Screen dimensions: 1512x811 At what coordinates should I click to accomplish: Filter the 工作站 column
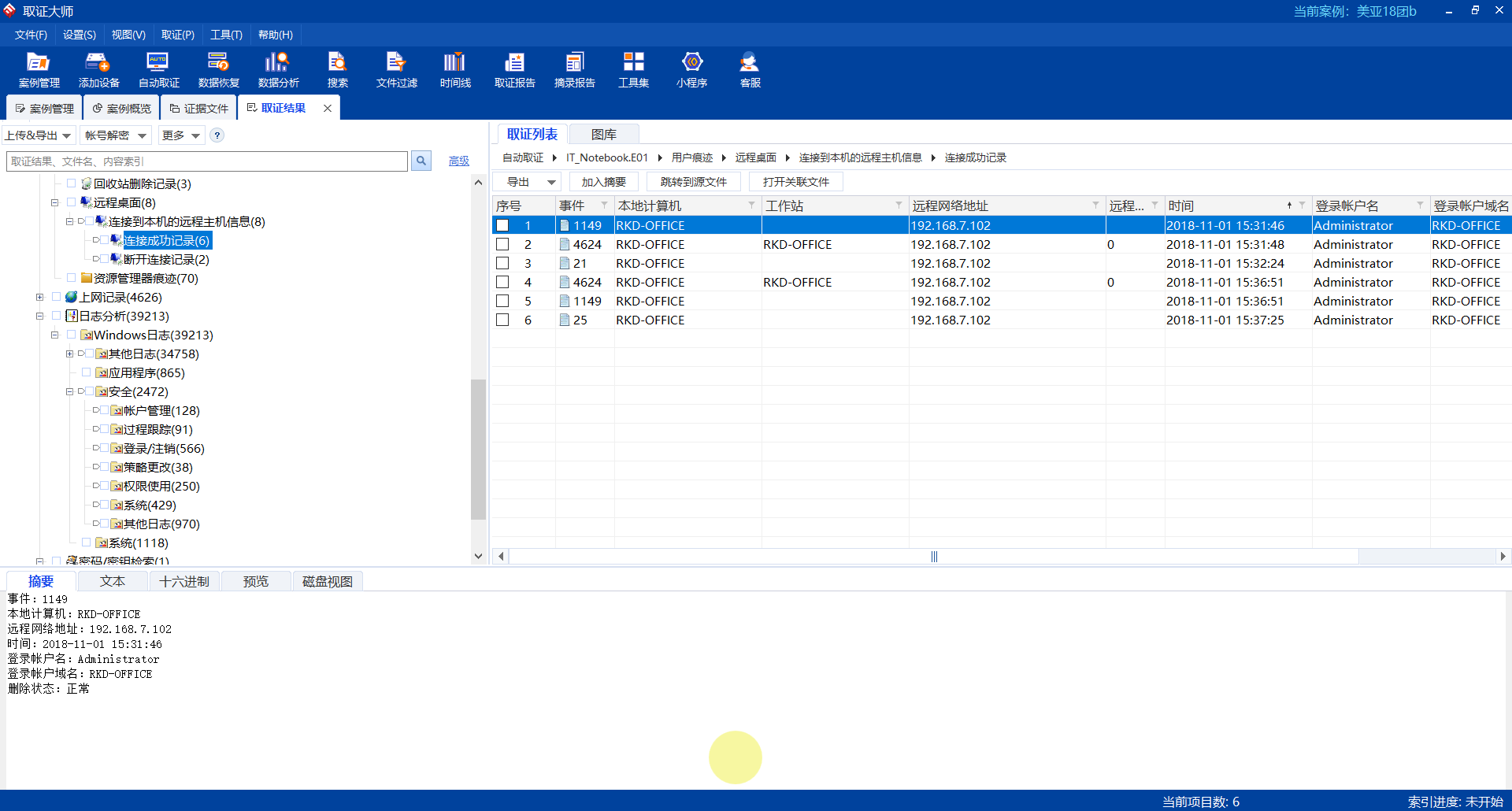(899, 206)
